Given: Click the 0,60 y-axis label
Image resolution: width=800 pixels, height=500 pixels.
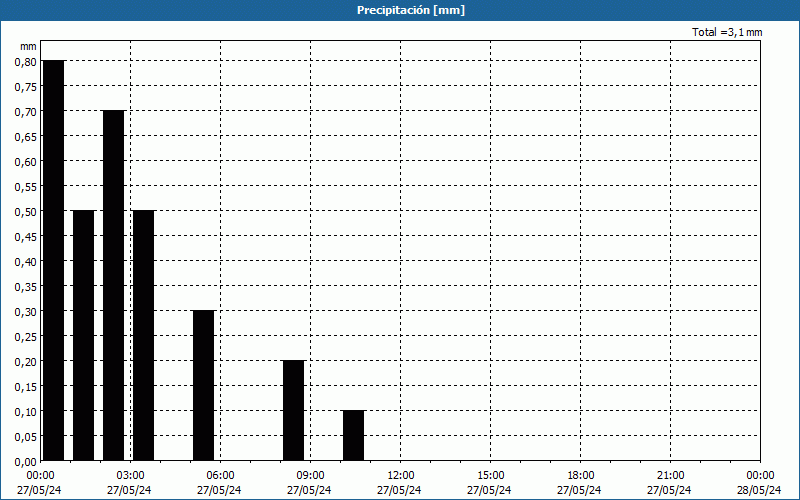Looking at the screenshot, I should (26, 162).
